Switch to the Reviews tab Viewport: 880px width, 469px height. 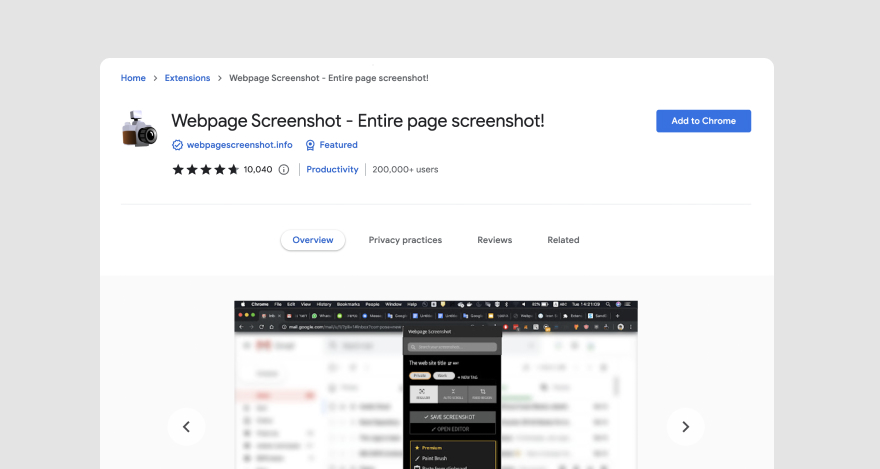point(494,240)
